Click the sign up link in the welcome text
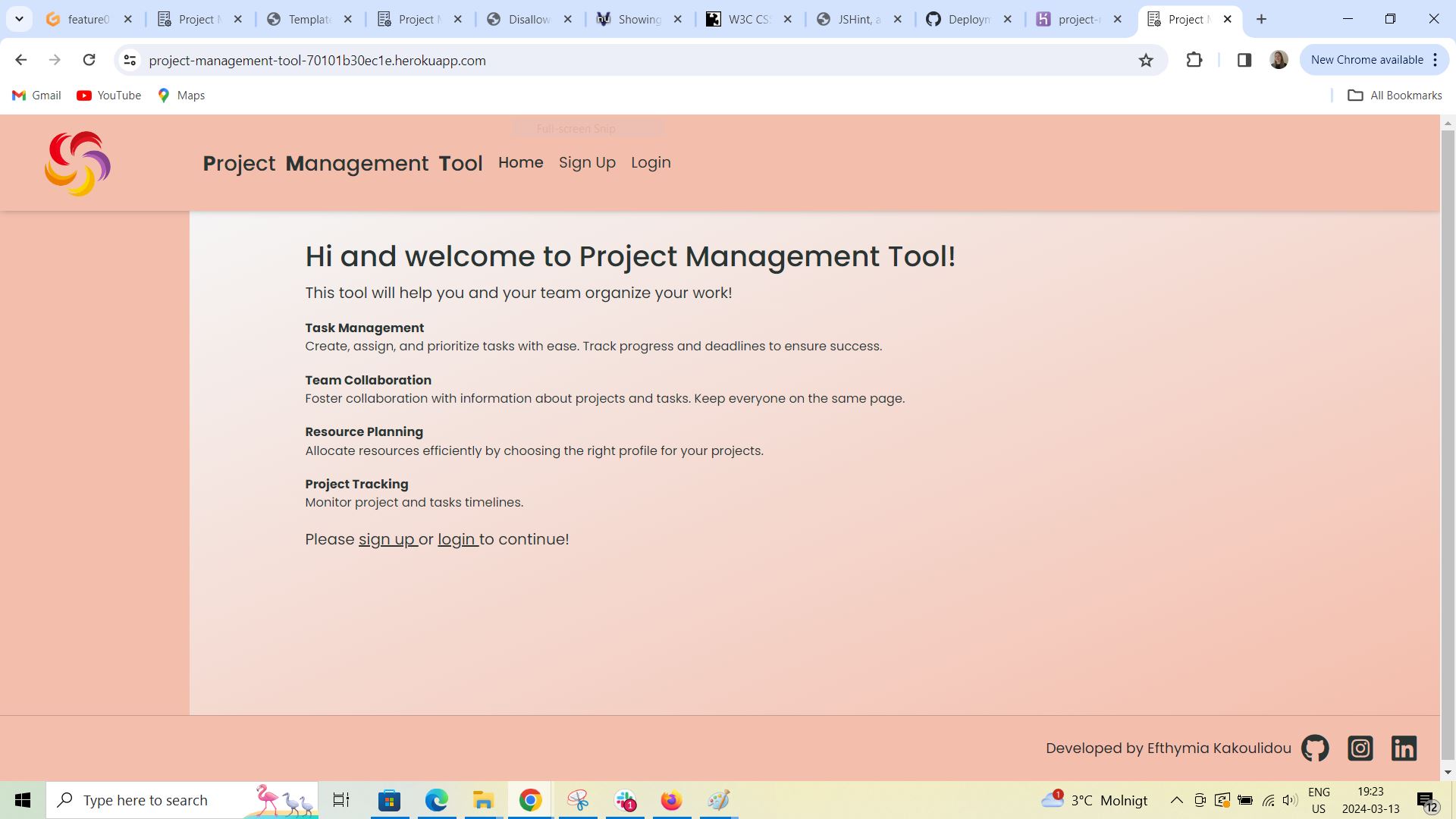This screenshot has width=1456, height=819. coord(388,539)
